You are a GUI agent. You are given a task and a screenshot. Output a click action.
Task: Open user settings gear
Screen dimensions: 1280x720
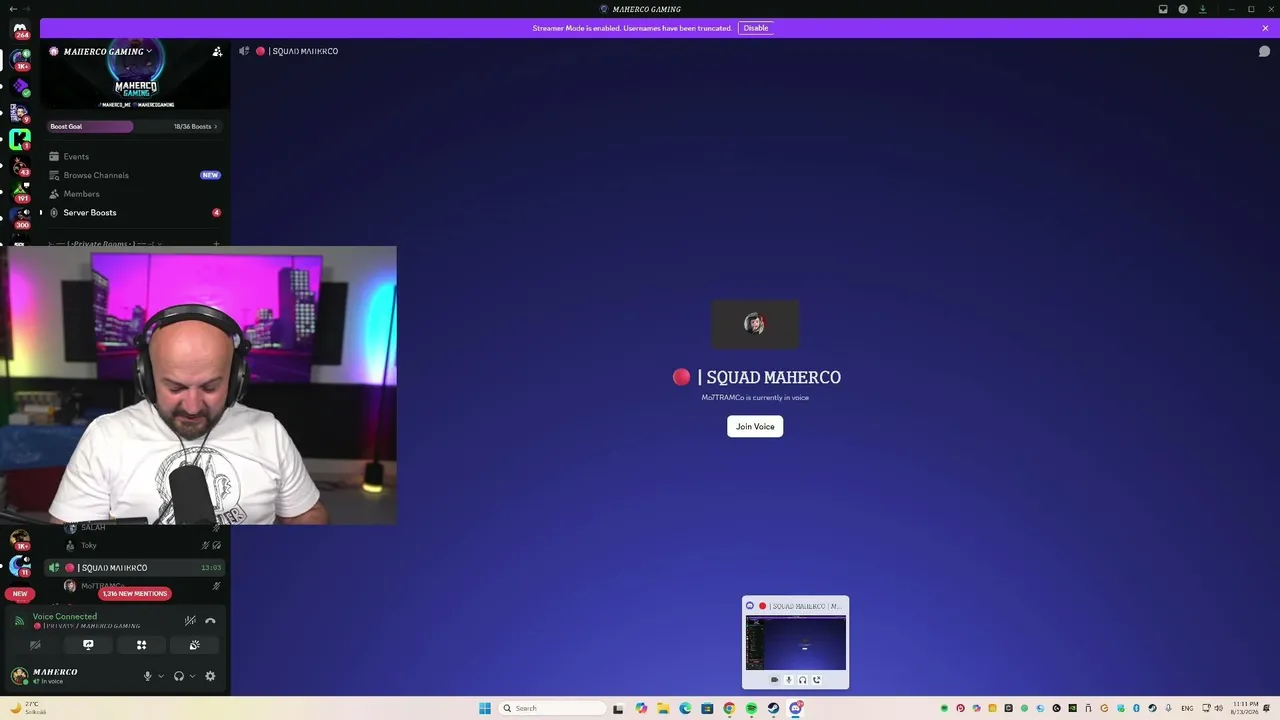click(210, 676)
